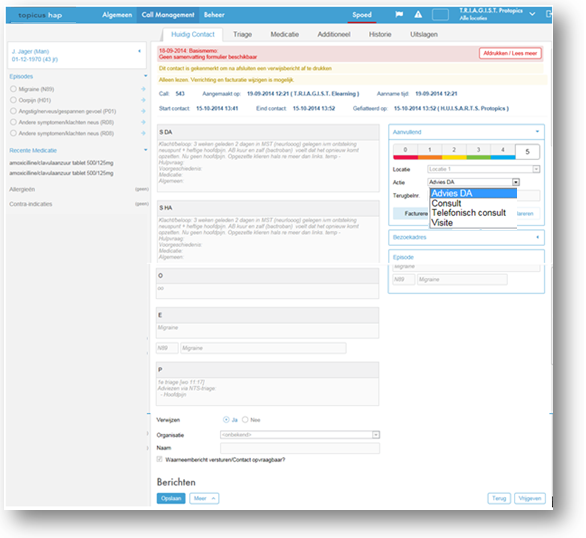This screenshot has width=586, height=538.
Task: Open the Beheer menu
Action: click(x=214, y=15)
